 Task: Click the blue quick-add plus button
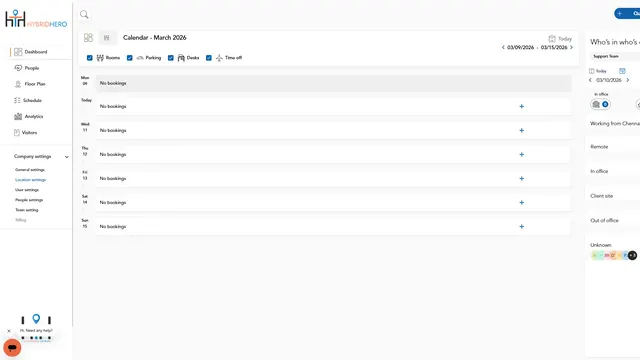coord(627,13)
